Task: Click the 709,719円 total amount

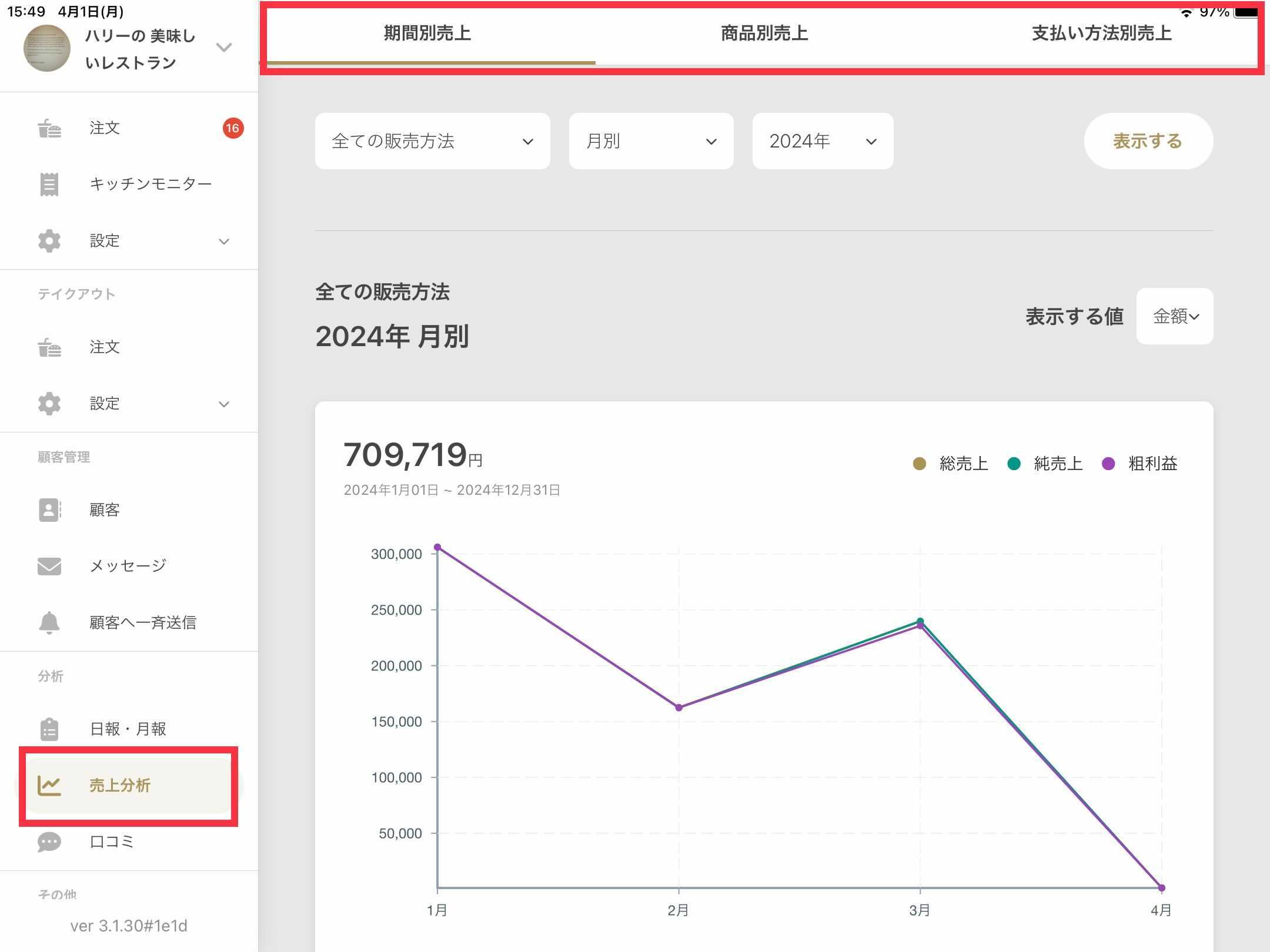Action: point(413,455)
